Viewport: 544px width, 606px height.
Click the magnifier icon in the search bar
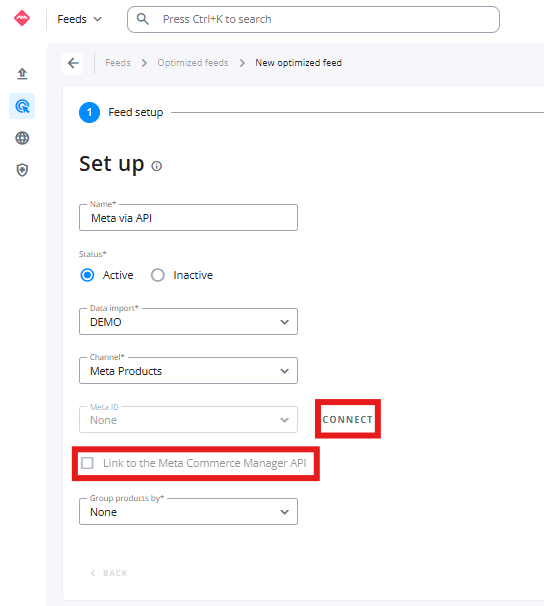click(x=143, y=19)
